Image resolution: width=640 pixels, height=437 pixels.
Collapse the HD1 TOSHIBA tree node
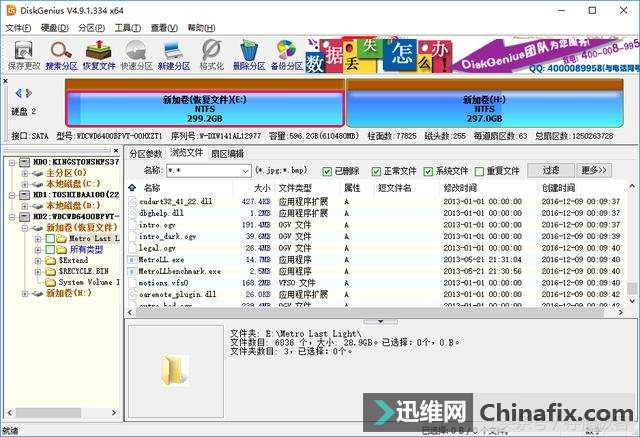(12, 195)
